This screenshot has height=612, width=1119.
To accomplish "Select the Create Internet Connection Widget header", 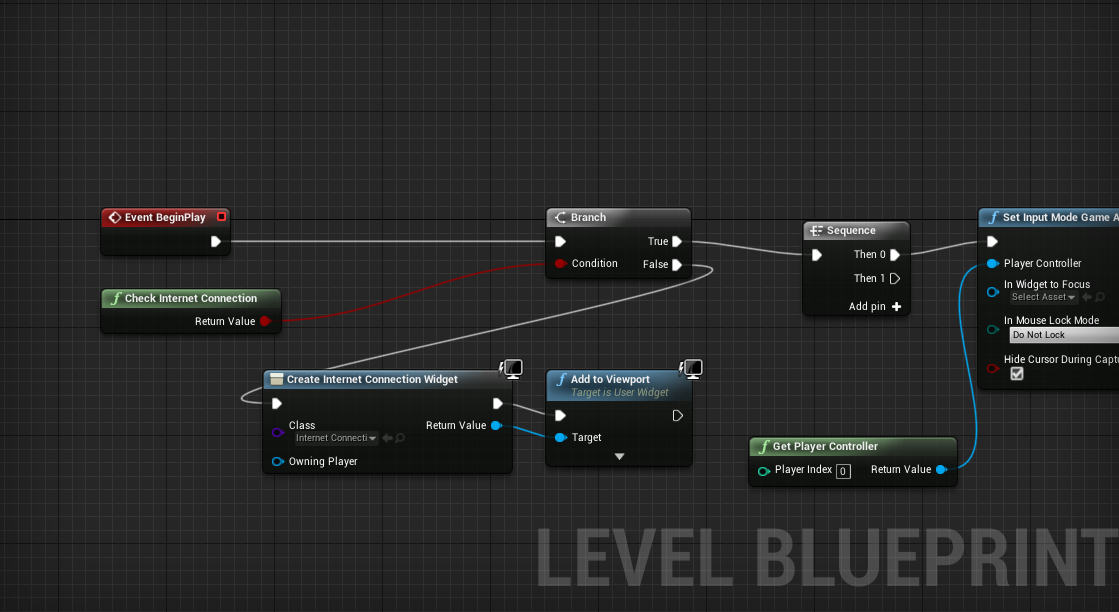I will tap(388, 379).
